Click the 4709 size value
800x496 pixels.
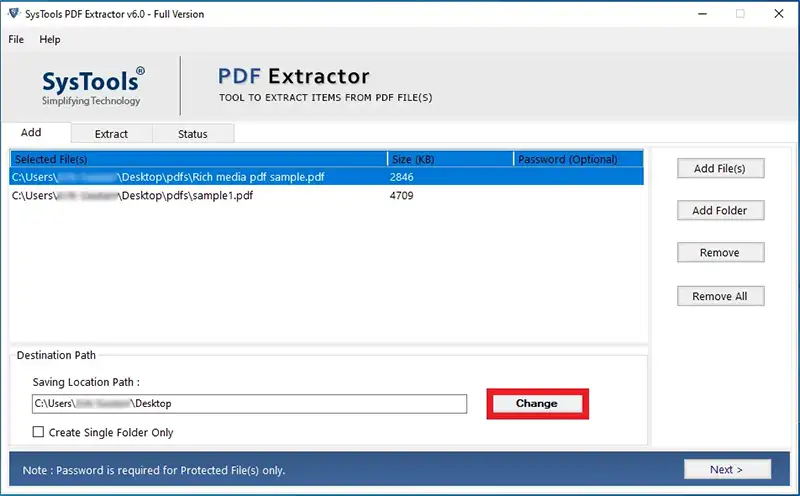point(402,195)
